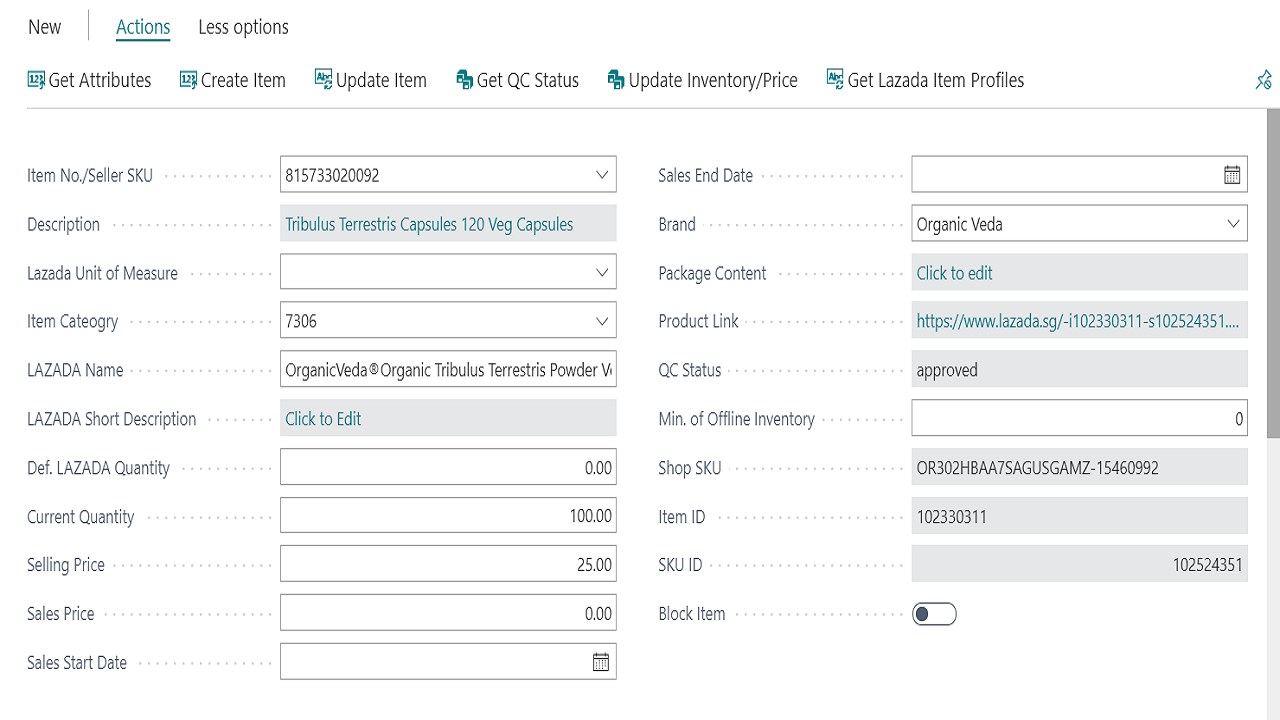
Task: Toggle the Block Item switch
Action: (x=934, y=614)
